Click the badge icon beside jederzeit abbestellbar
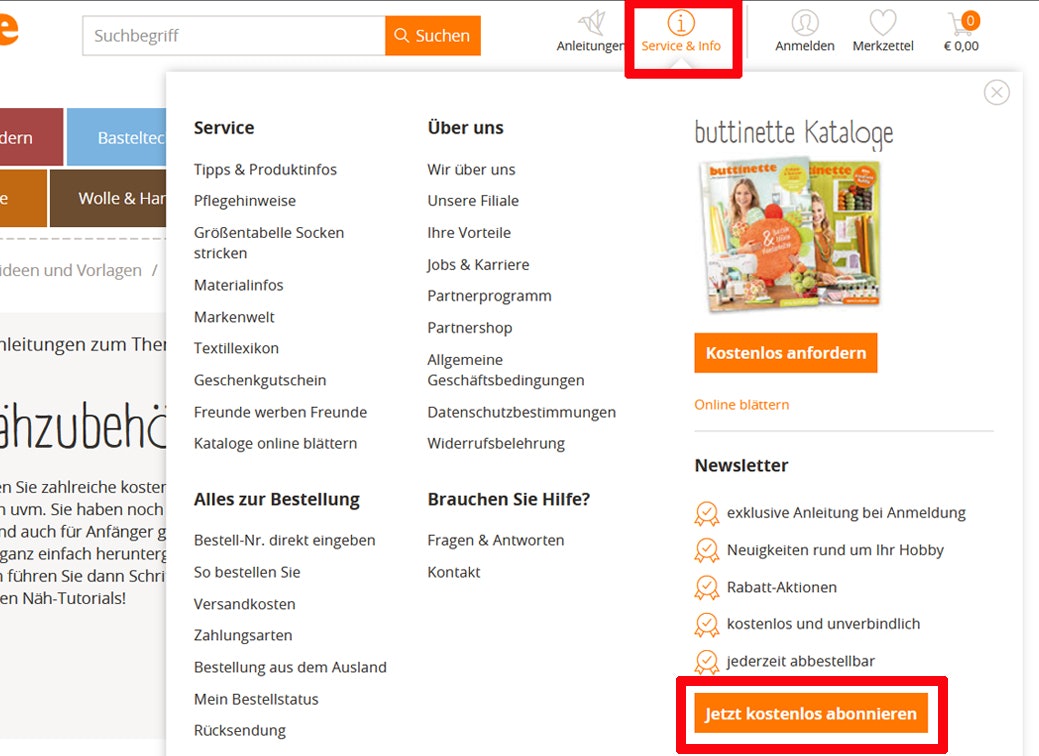The height and width of the screenshot is (756, 1039). 707,662
